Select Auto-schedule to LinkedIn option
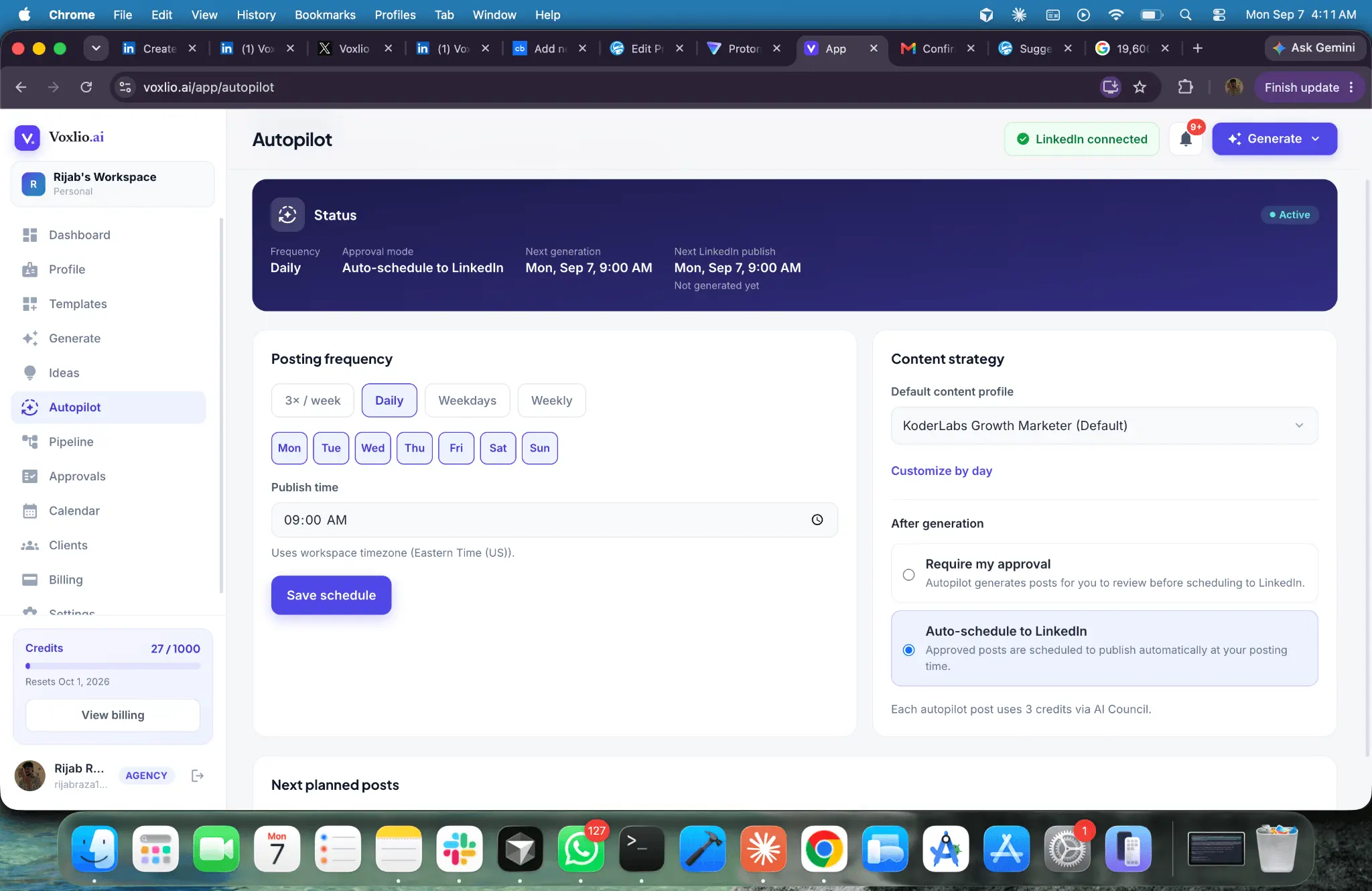 click(1104, 648)
